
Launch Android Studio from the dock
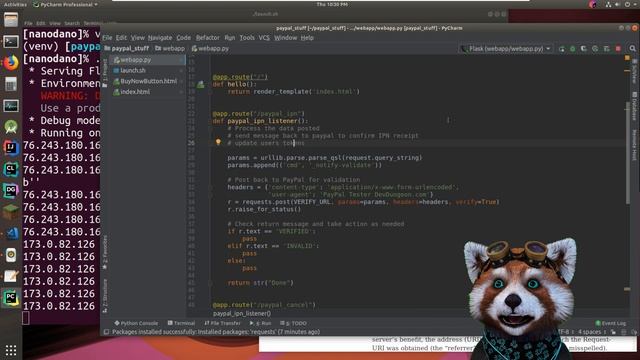11,127
